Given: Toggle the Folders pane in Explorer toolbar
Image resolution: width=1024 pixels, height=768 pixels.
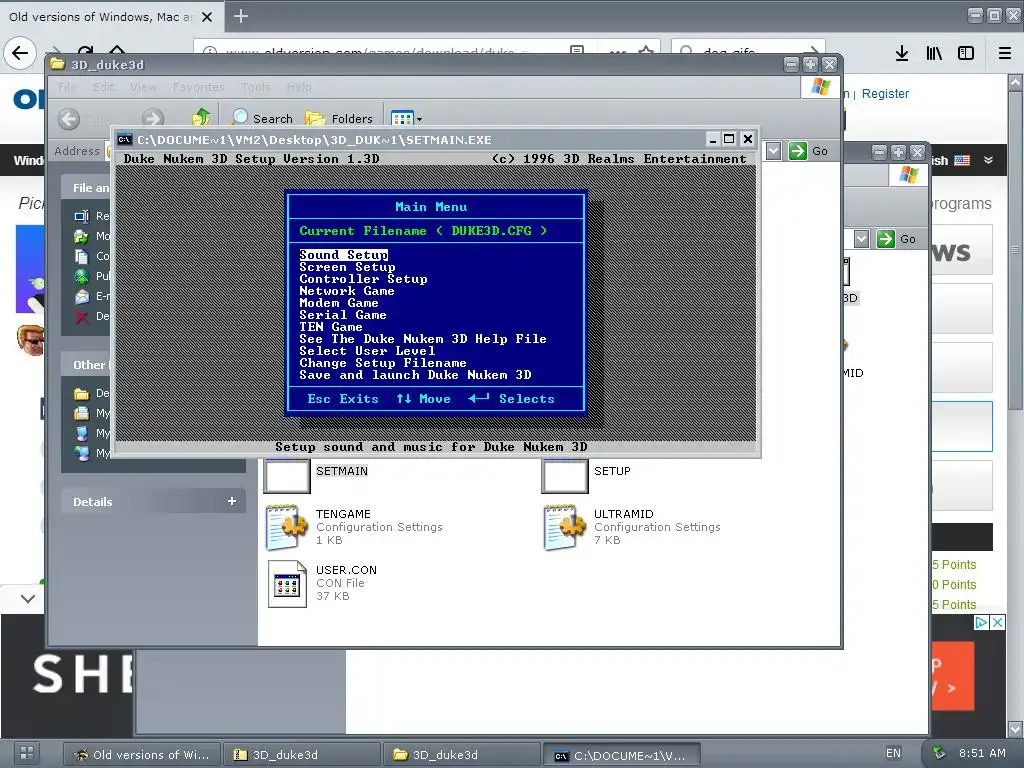Looking at the screenshot, I should point(339,118).
